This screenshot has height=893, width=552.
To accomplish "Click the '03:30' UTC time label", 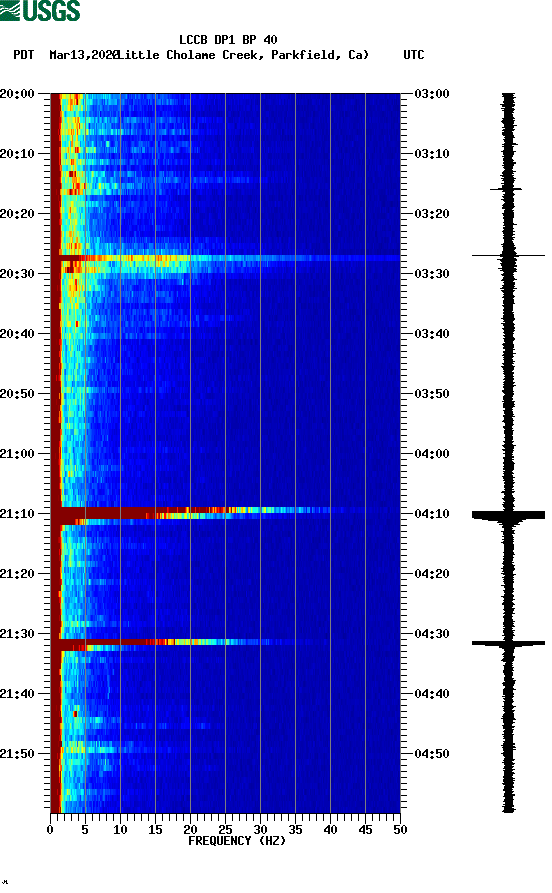I will 432,274.
